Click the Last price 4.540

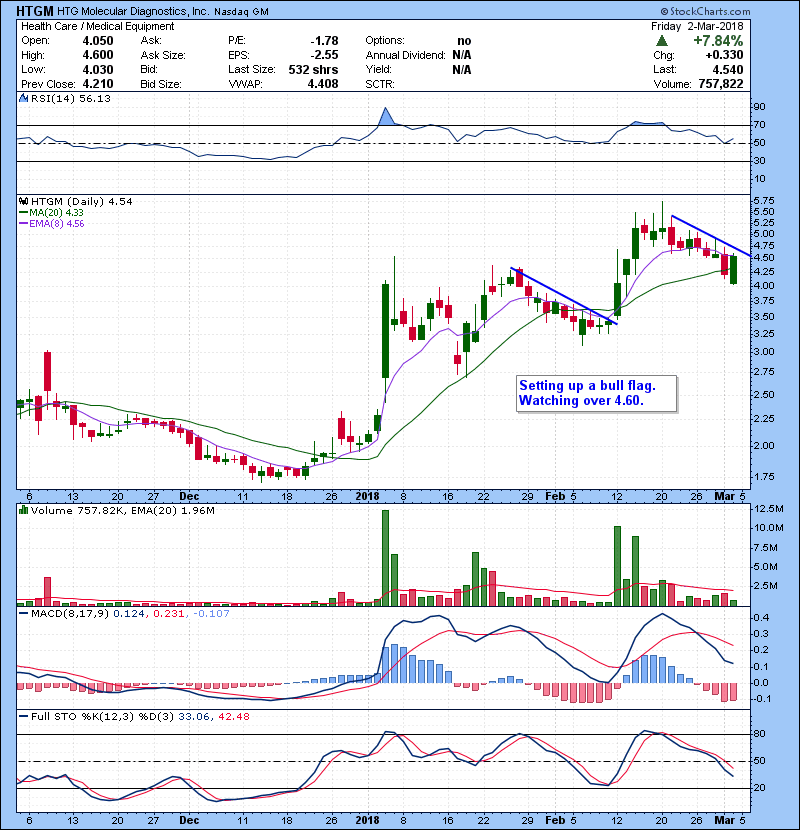[727, 69]
